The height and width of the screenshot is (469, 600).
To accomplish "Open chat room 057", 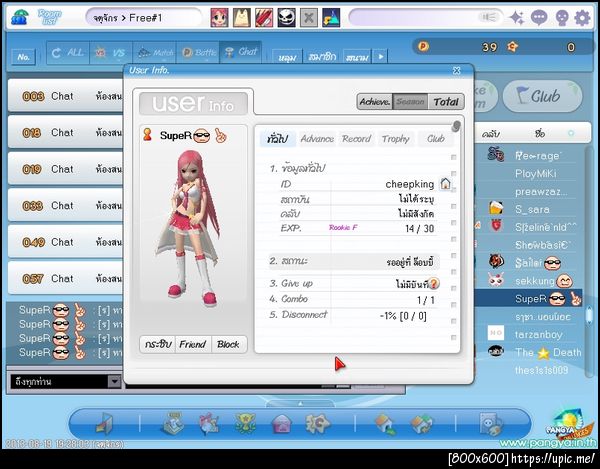I will 65,278.
